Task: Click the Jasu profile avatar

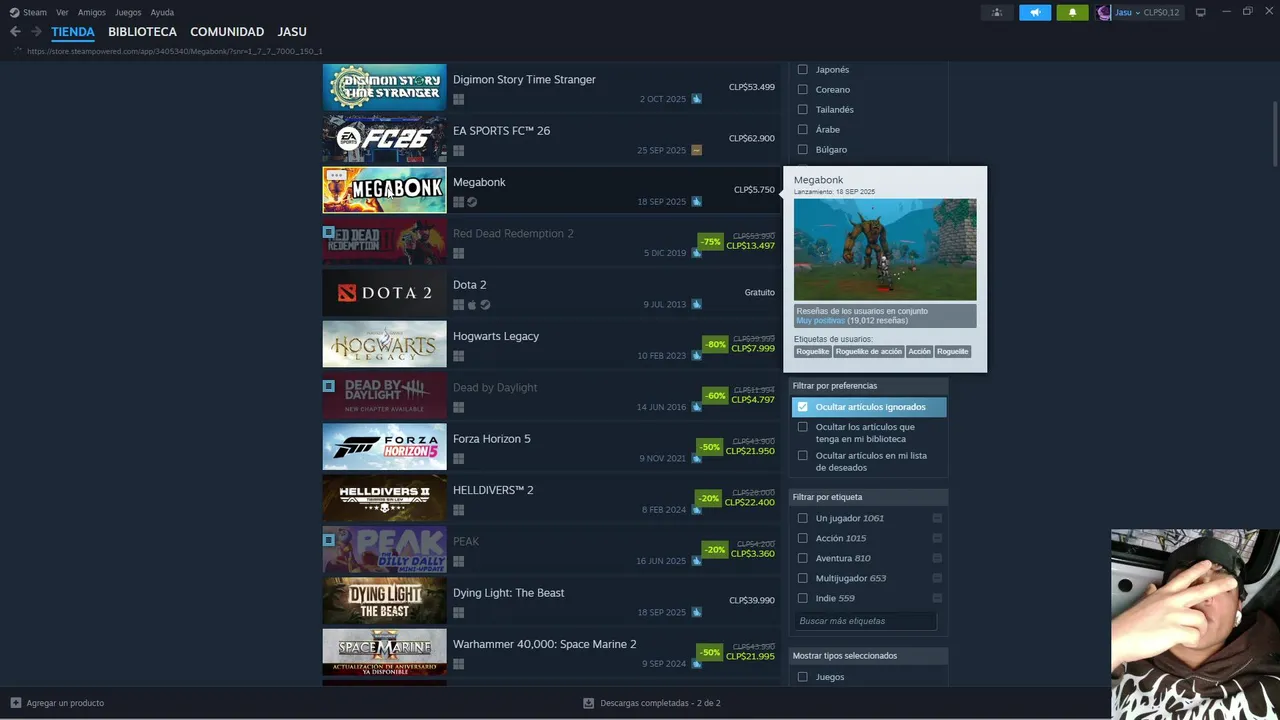Action: (x=1104, y=12)
